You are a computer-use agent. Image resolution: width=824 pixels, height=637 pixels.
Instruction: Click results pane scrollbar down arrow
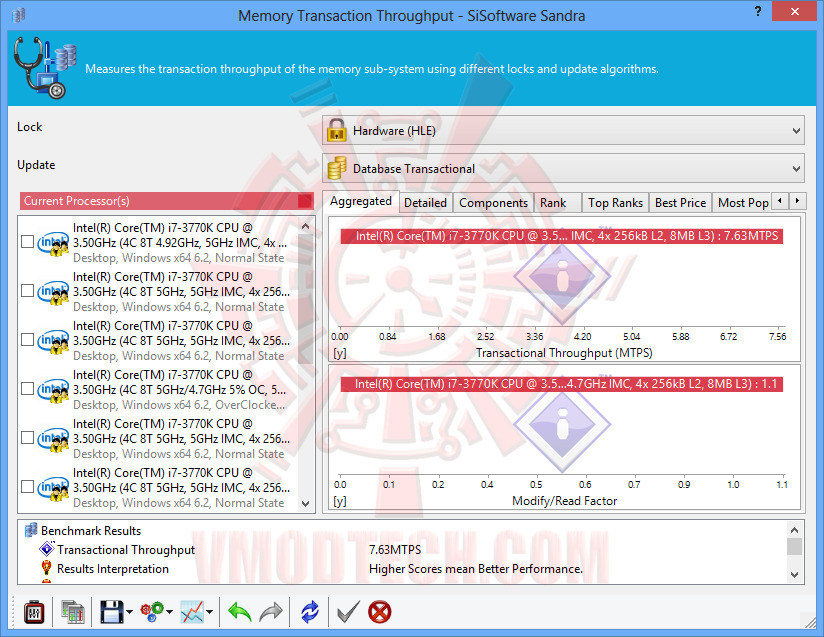point(795,574)
